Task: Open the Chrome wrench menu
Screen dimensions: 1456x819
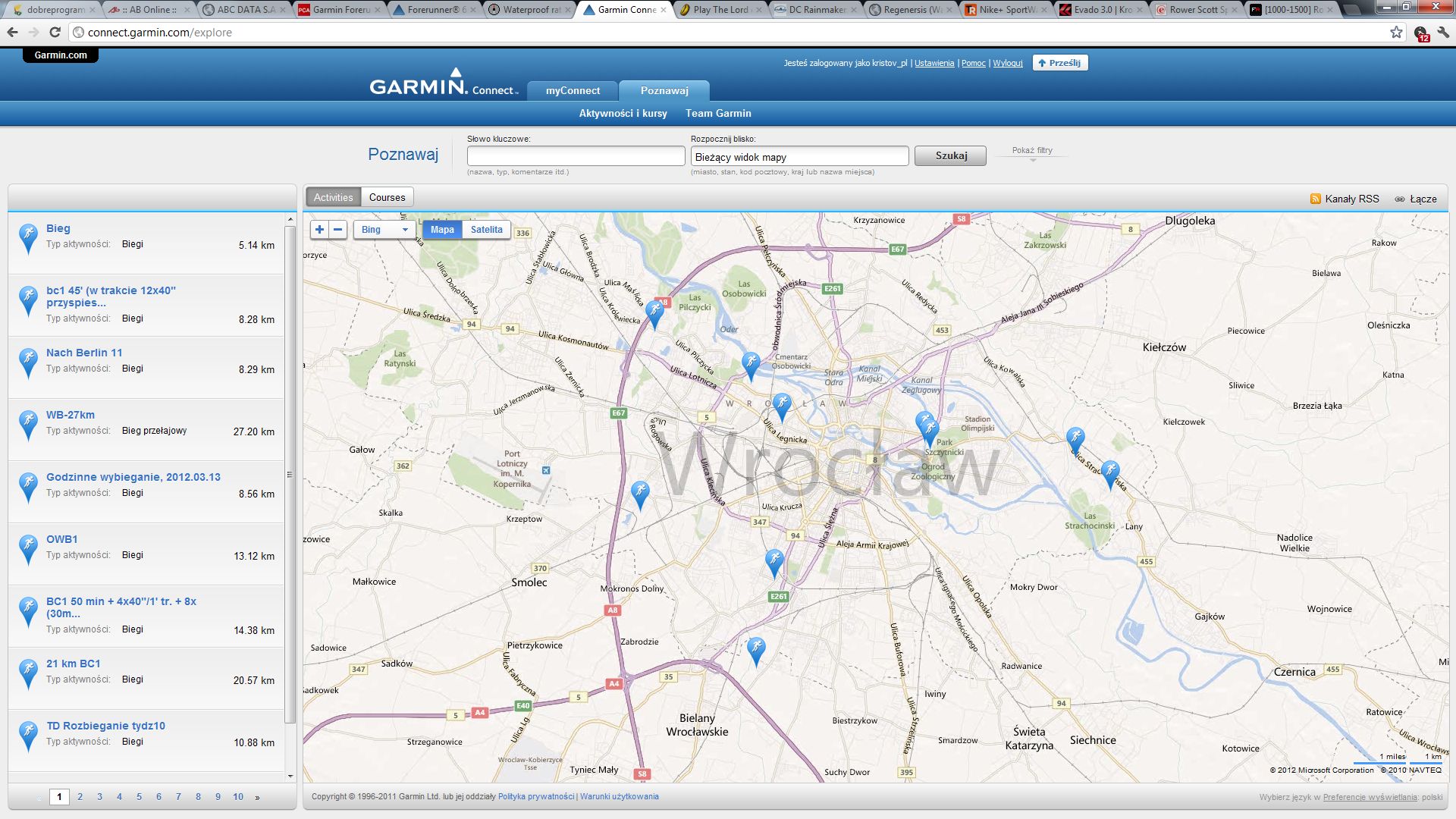Action: pos(1443,33)
